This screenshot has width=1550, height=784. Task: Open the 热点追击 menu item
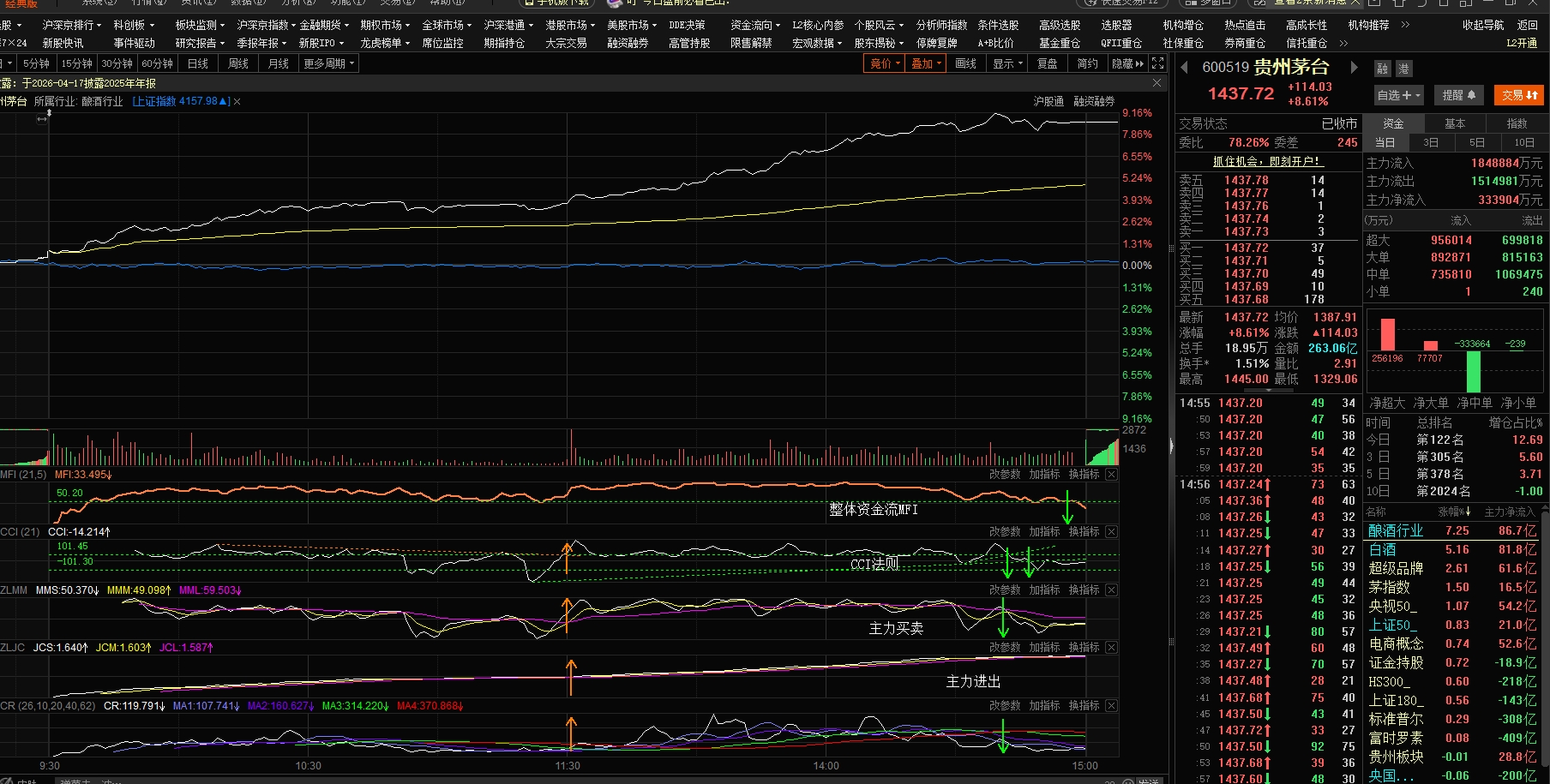[1245, 25]
